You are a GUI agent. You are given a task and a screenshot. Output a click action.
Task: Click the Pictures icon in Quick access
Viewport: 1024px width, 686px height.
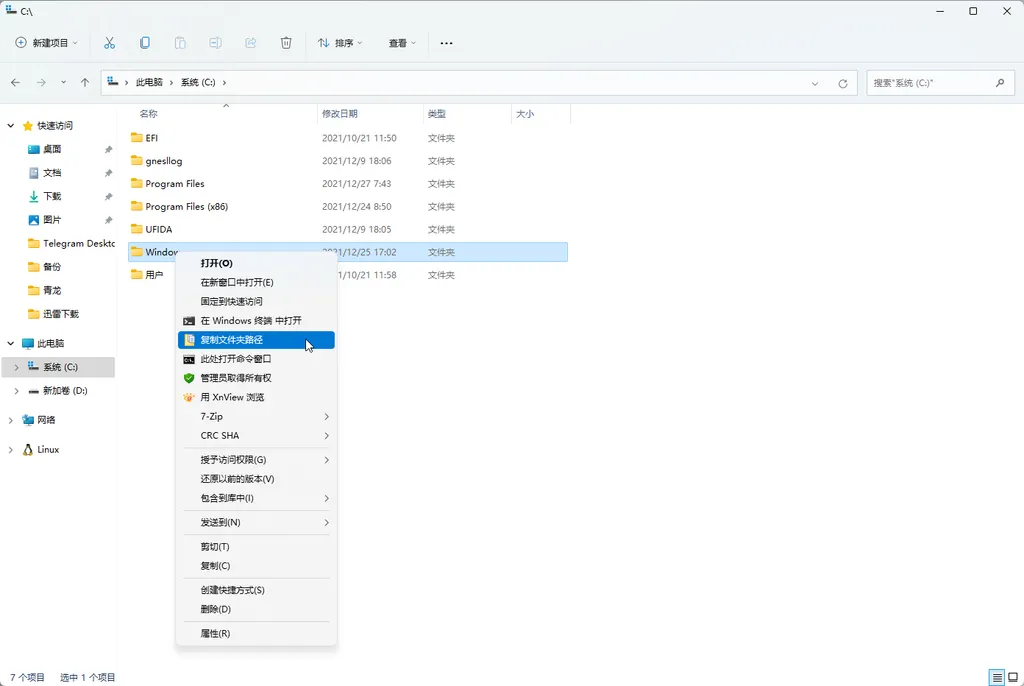[x=34, y=220]
